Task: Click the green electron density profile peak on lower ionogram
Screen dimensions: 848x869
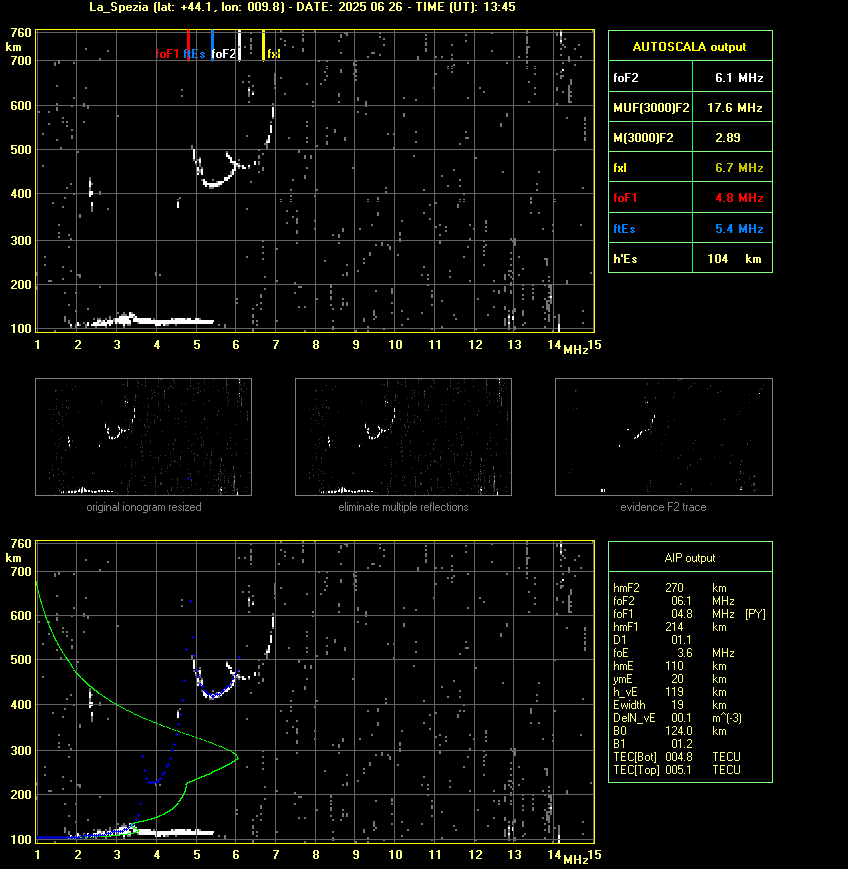Action: pos(237,757)
